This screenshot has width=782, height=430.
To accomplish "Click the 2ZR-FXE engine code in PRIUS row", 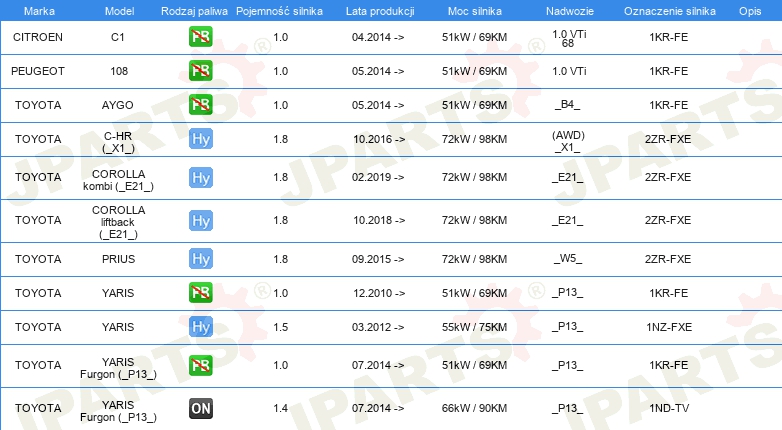I will [x=668, y=259].
